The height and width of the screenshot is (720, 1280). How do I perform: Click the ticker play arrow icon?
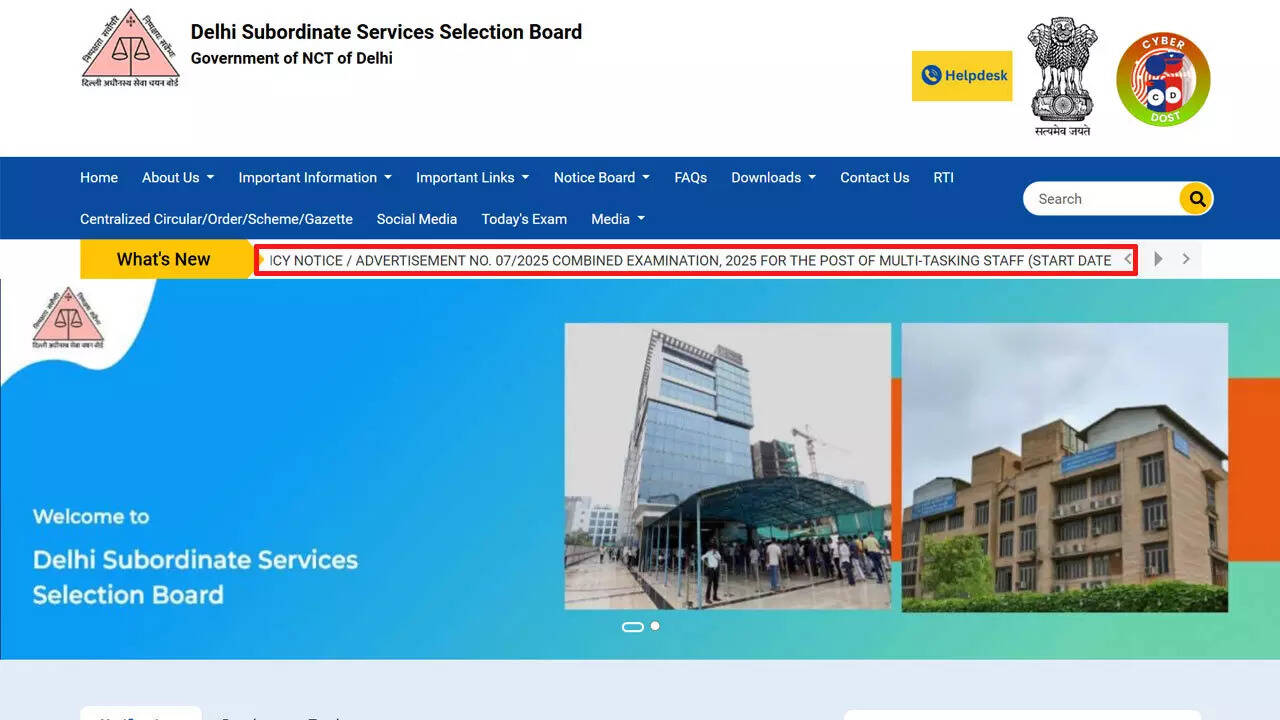pyautogui.click(x=1158, y=259)
